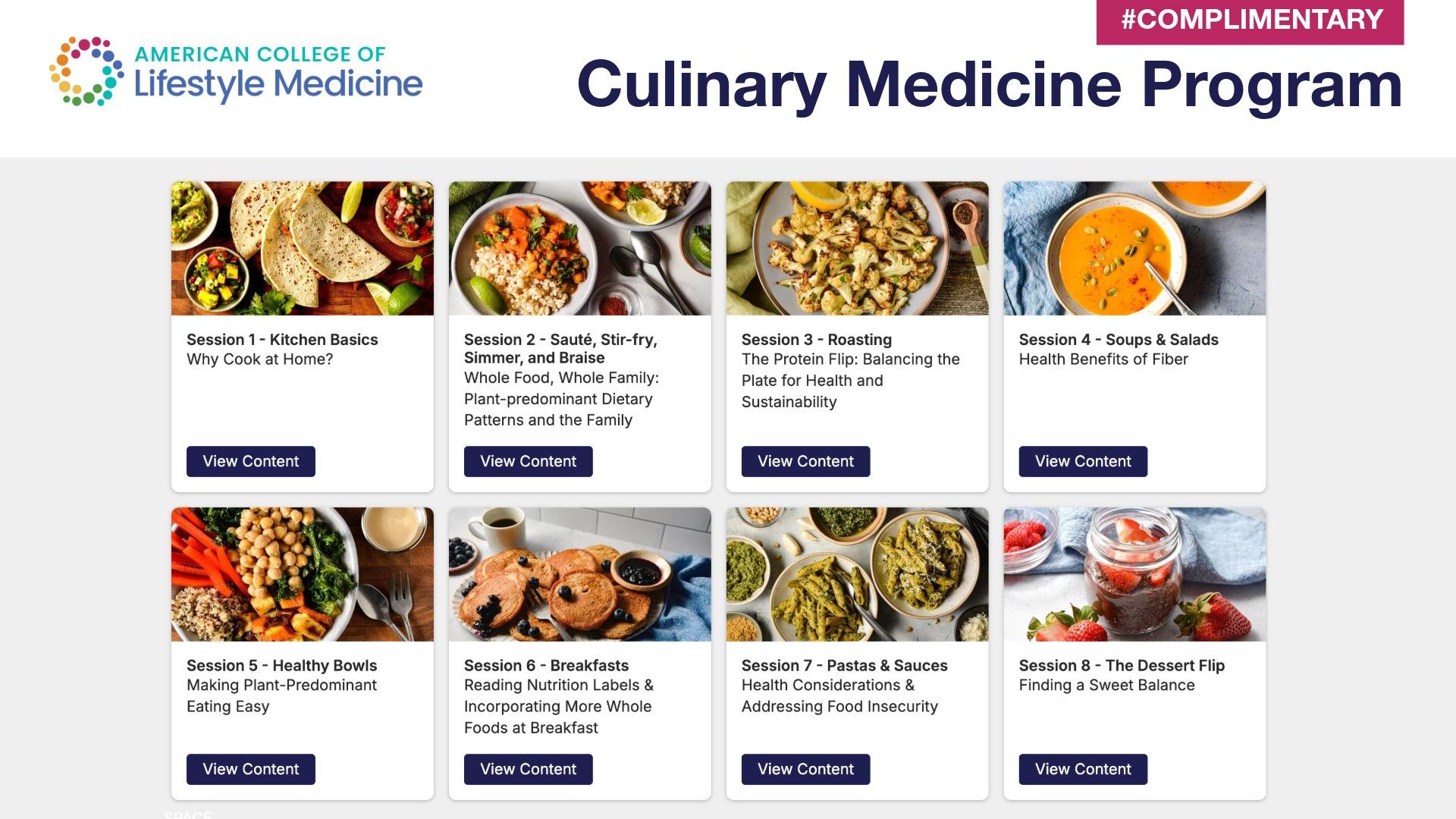Click the #COMPLIMENTARY badge
The height and width of the screenshot is (819, 1456).
coord(1250,20)
